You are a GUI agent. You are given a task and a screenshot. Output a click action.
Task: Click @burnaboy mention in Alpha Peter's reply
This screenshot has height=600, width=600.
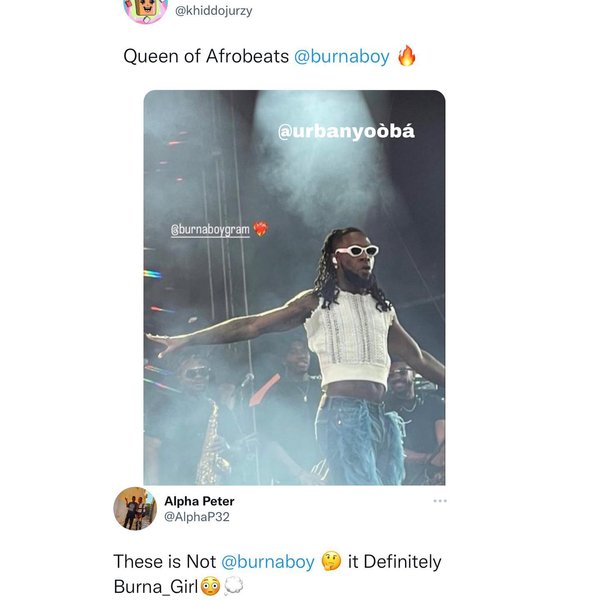coord(268,562)
